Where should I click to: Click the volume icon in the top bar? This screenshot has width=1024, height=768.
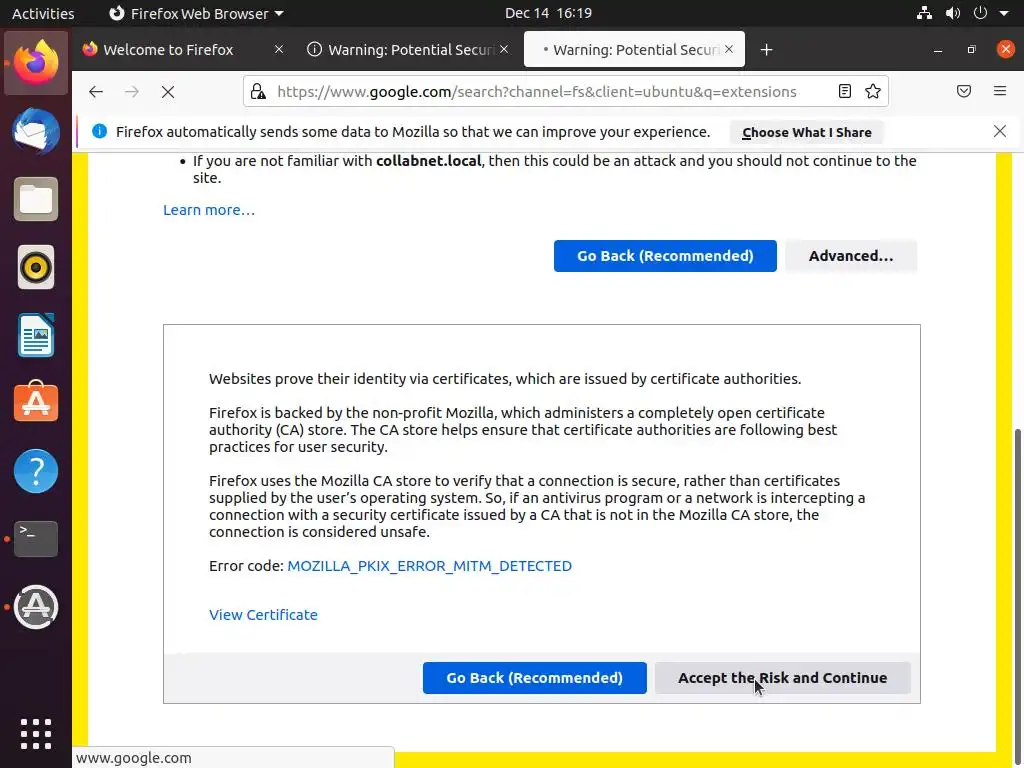point(953,13)
